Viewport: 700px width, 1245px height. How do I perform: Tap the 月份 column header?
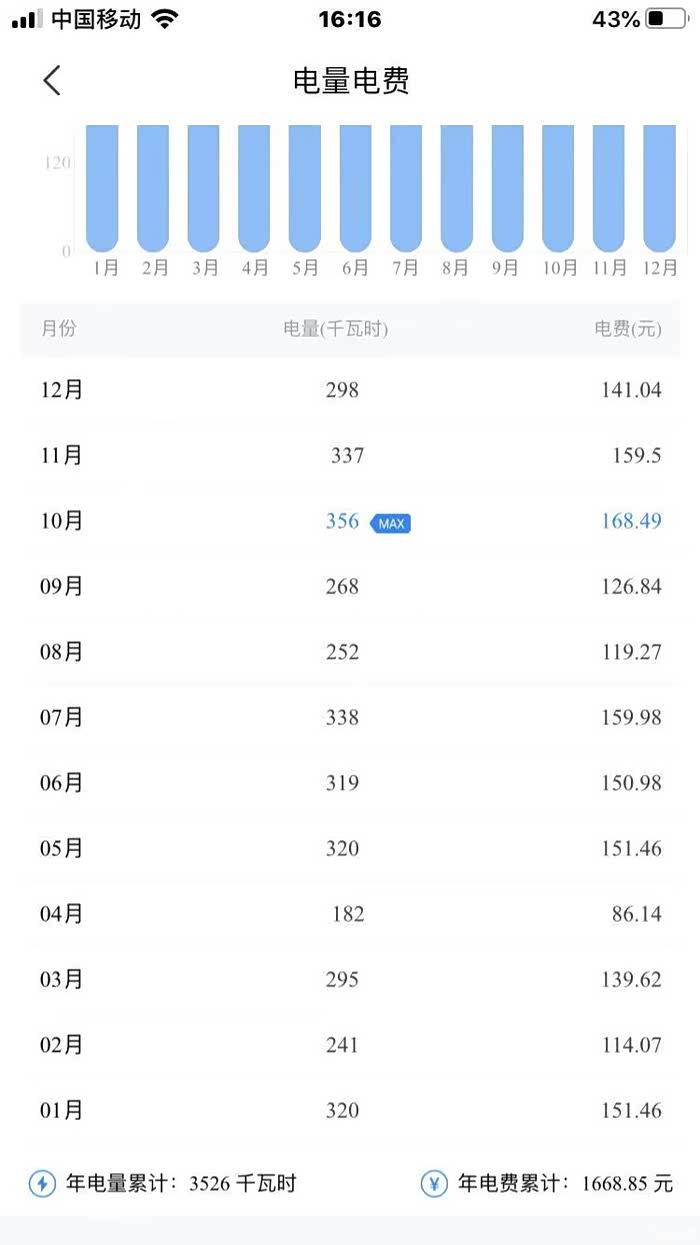click(58, 329)
